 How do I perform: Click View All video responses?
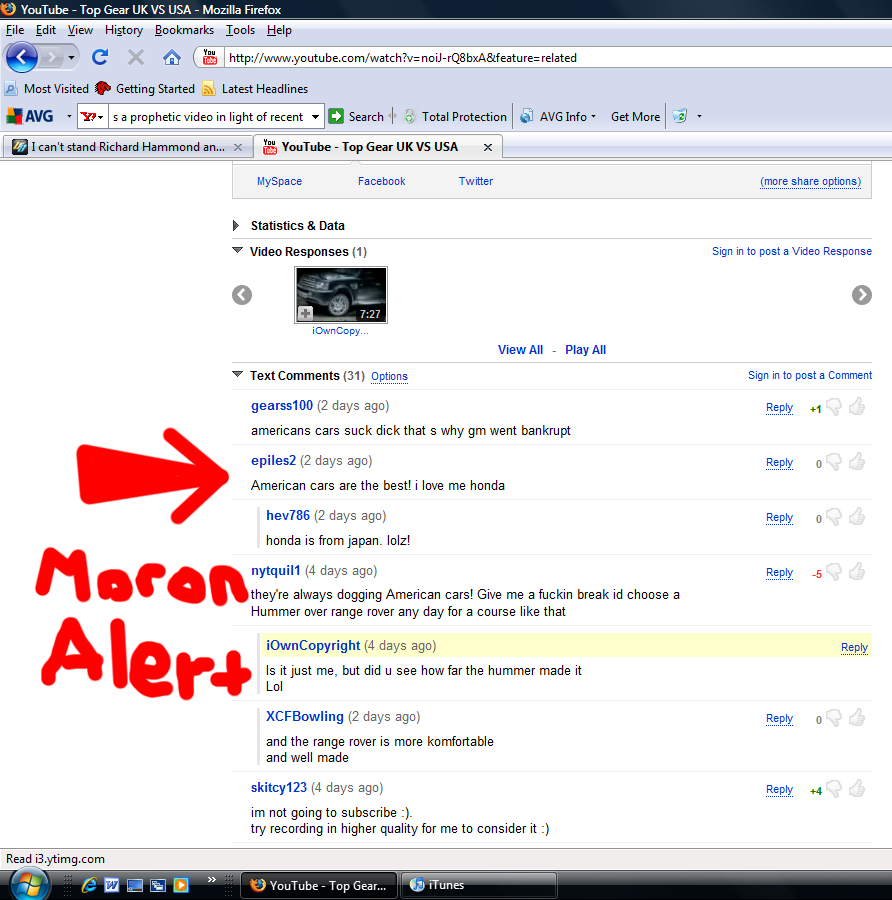coord(520,350)
